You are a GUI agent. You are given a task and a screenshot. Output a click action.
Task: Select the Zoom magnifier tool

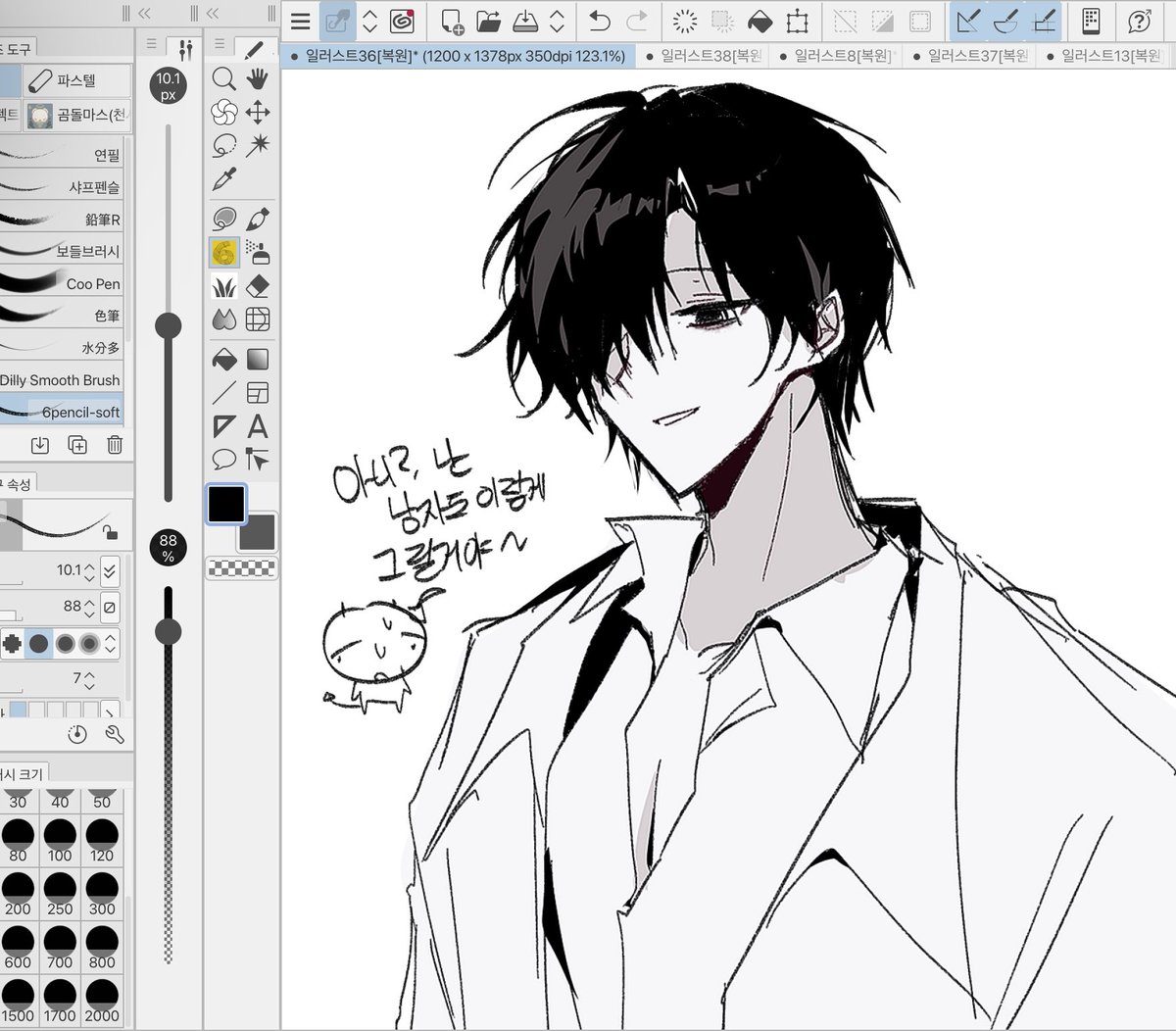coord(224,79)
